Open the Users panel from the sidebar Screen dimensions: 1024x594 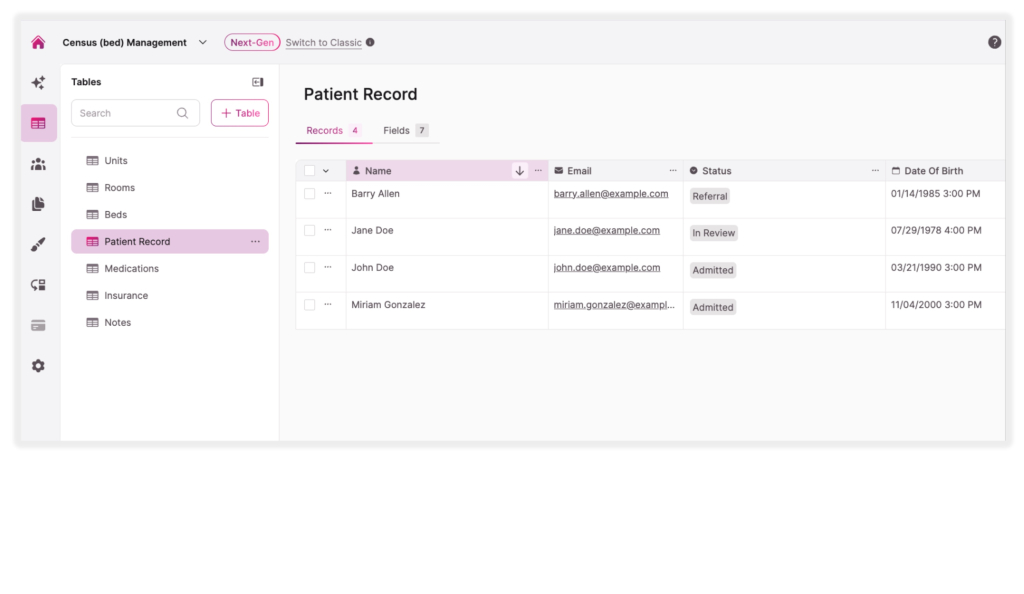pos(38,162)
